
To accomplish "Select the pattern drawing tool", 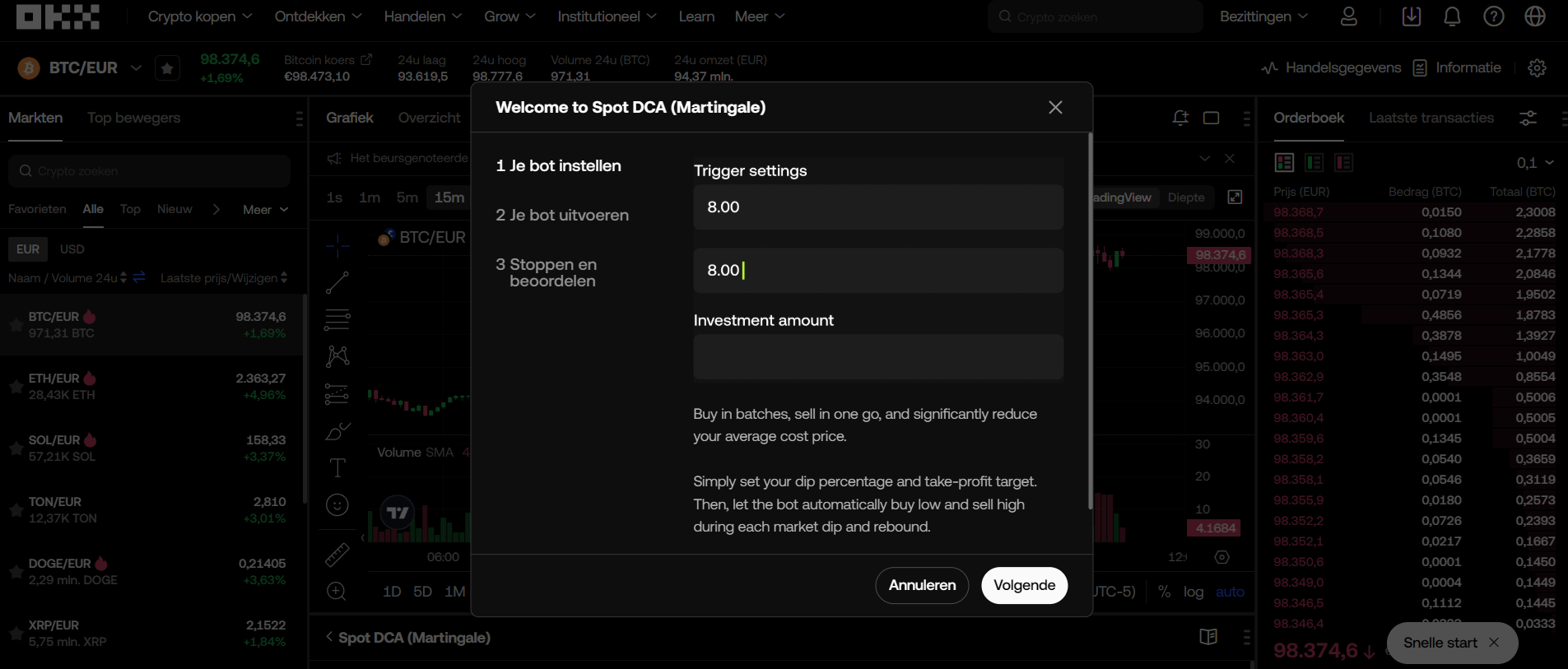I will pyautogui.click(x=337, y=356).
